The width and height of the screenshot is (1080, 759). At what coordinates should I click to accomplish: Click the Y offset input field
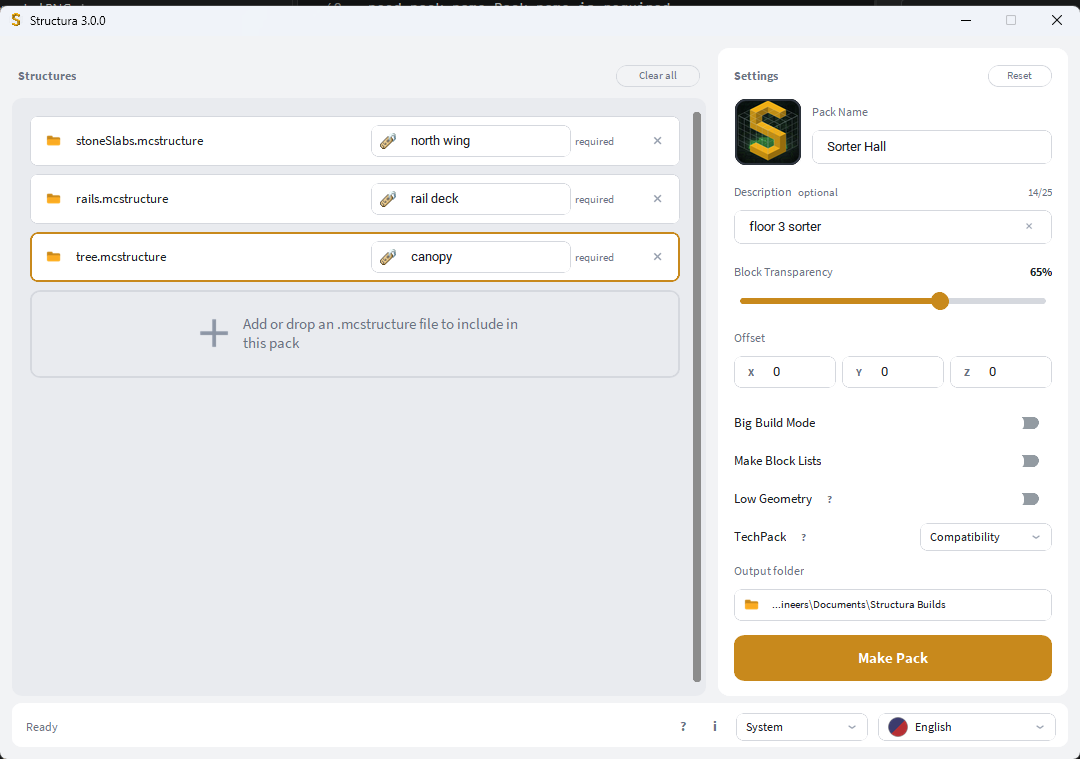click(x=893, y=372)
